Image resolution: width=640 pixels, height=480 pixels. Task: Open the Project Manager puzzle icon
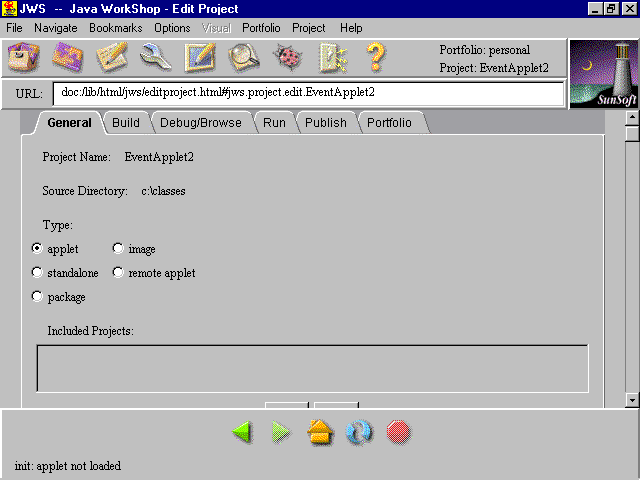[x=68, y=57]
